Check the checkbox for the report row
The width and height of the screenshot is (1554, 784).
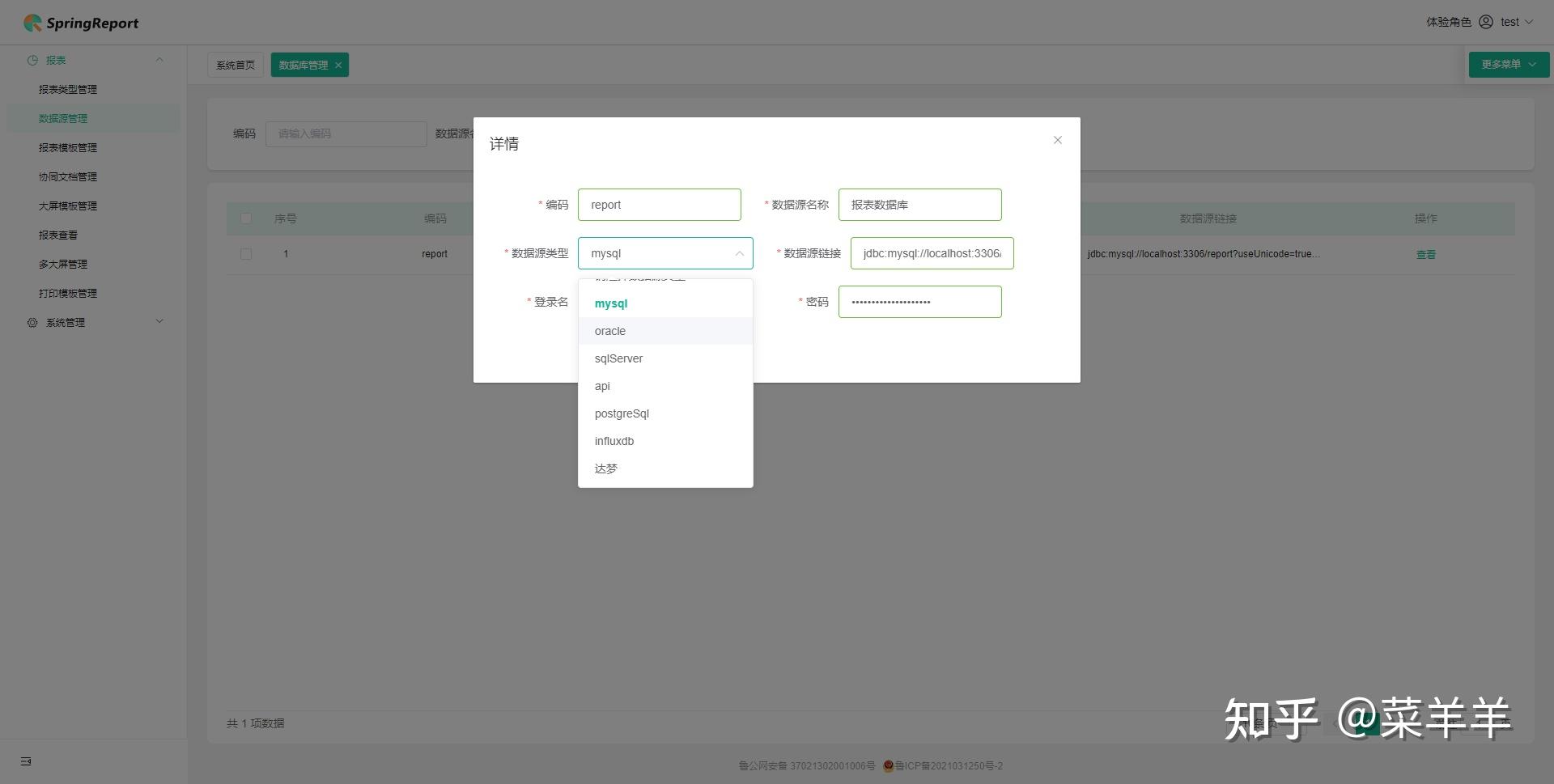pyautogui.click(x=246, y=253)
